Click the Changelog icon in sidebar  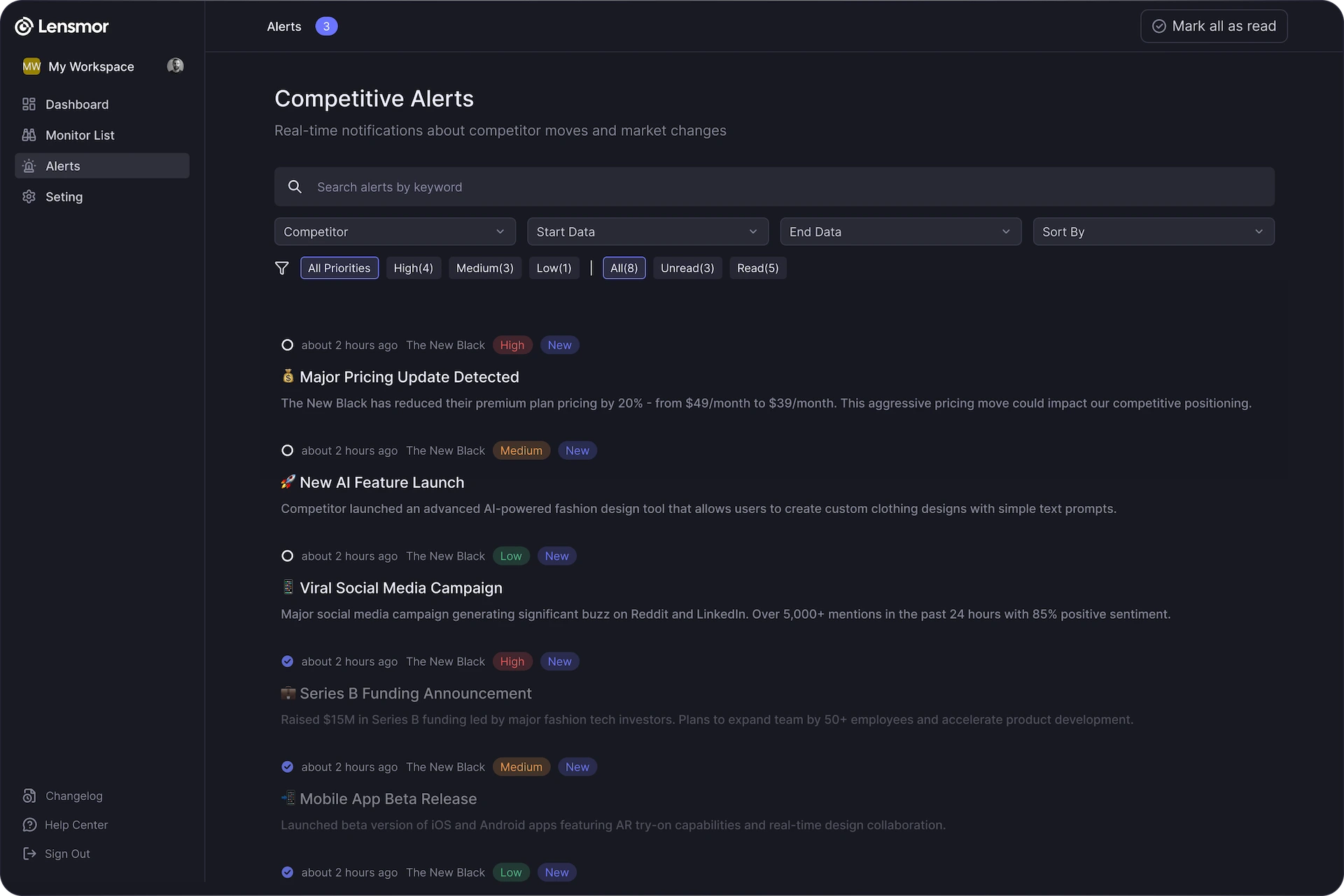(x=29, y=796)
